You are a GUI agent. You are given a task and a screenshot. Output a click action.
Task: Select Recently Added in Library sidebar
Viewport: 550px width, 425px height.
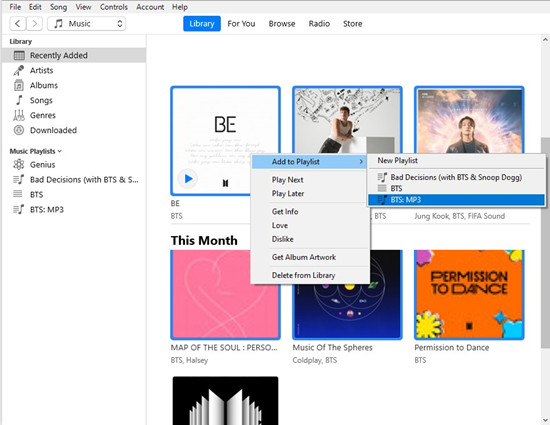point(74,55)
